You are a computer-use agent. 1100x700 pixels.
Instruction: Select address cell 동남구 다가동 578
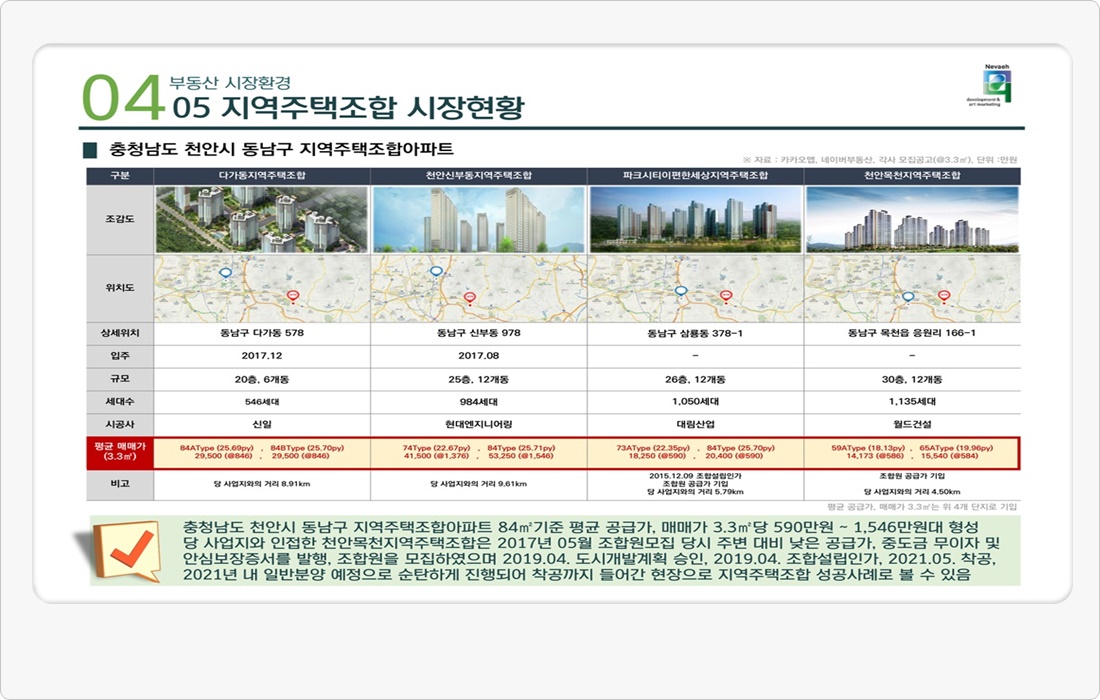(262, 333)
